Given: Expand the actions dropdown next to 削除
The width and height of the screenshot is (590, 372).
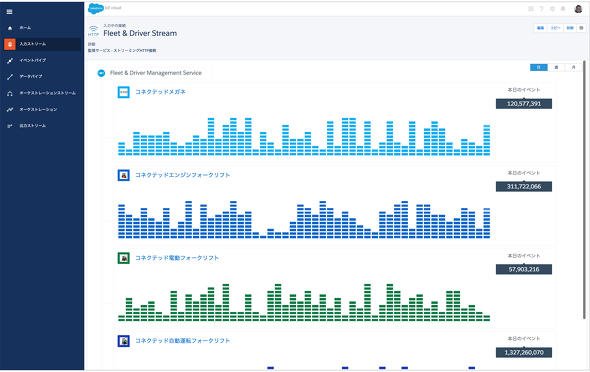Looking at the screenshot, I should [x=581, y=28].
